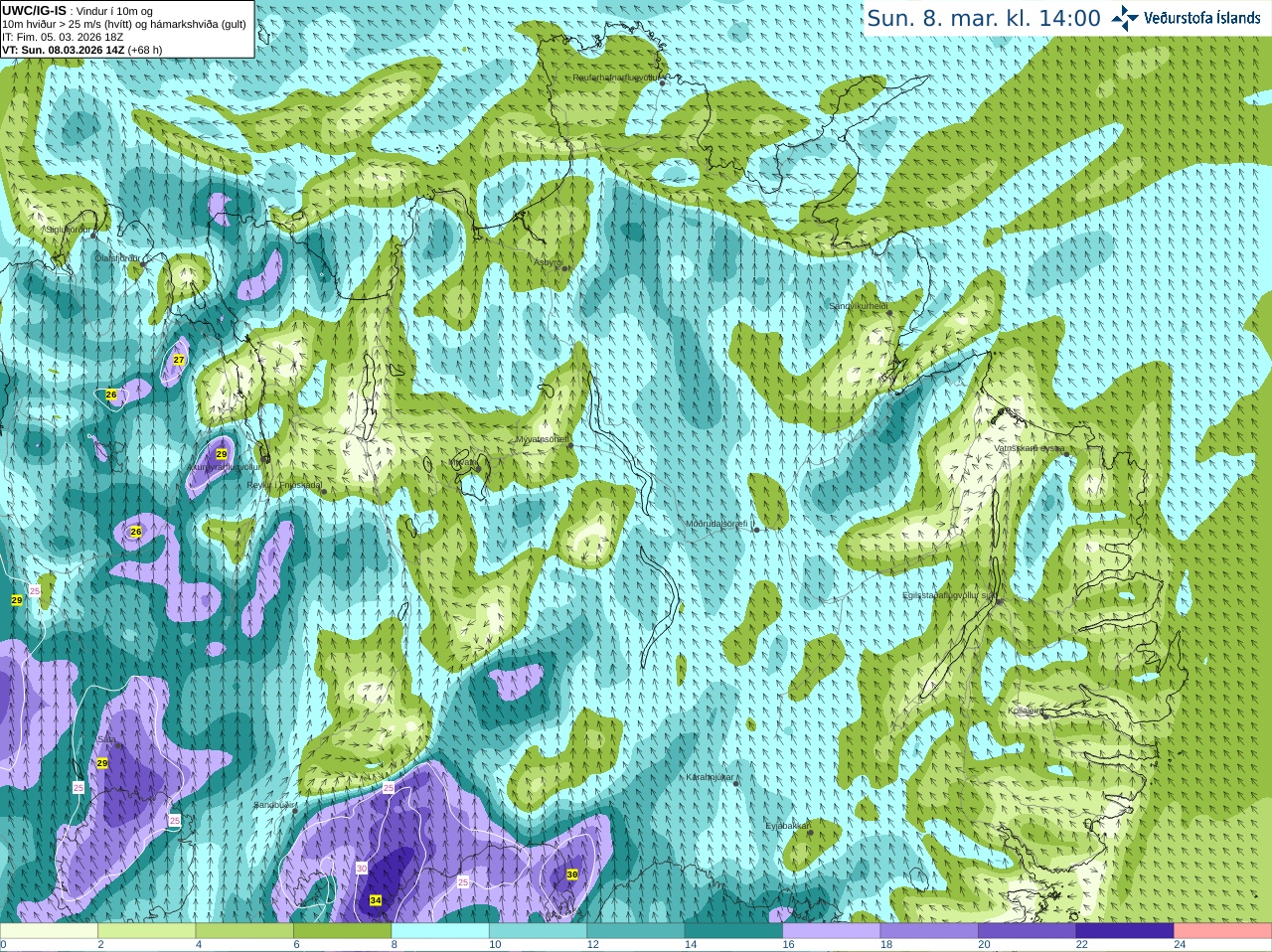Click the Egilsstaðaflugvöllur station marker

point(999,601)
